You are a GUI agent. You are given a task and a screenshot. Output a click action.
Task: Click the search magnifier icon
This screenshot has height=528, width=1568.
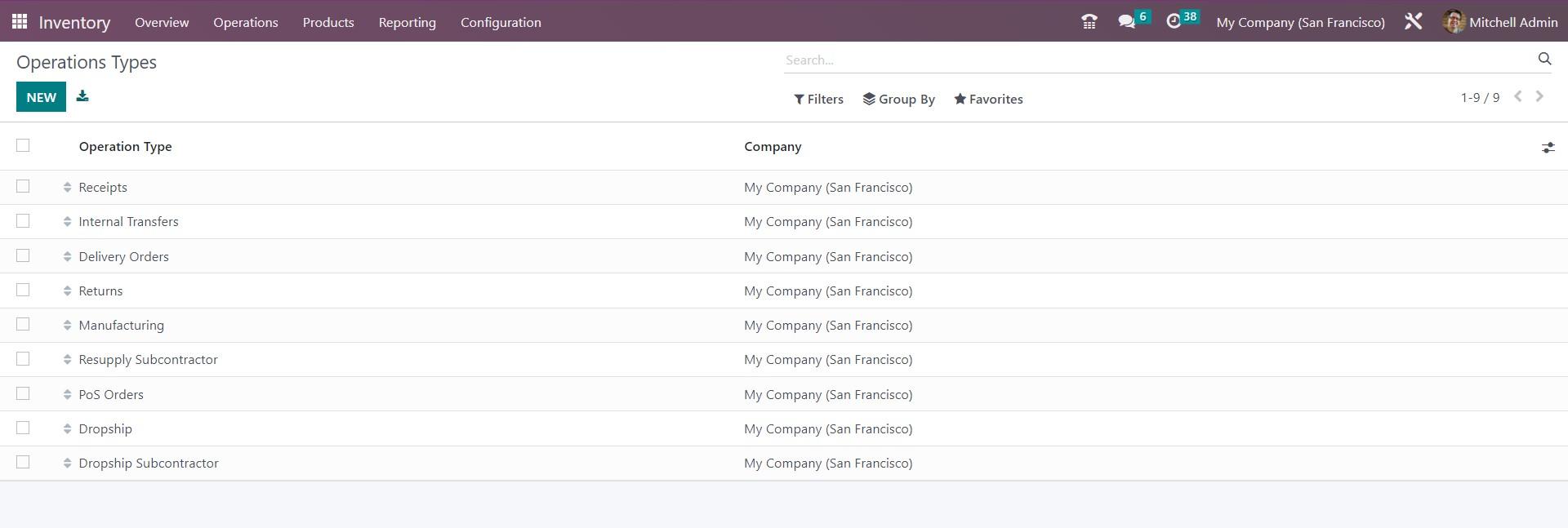1544,59
